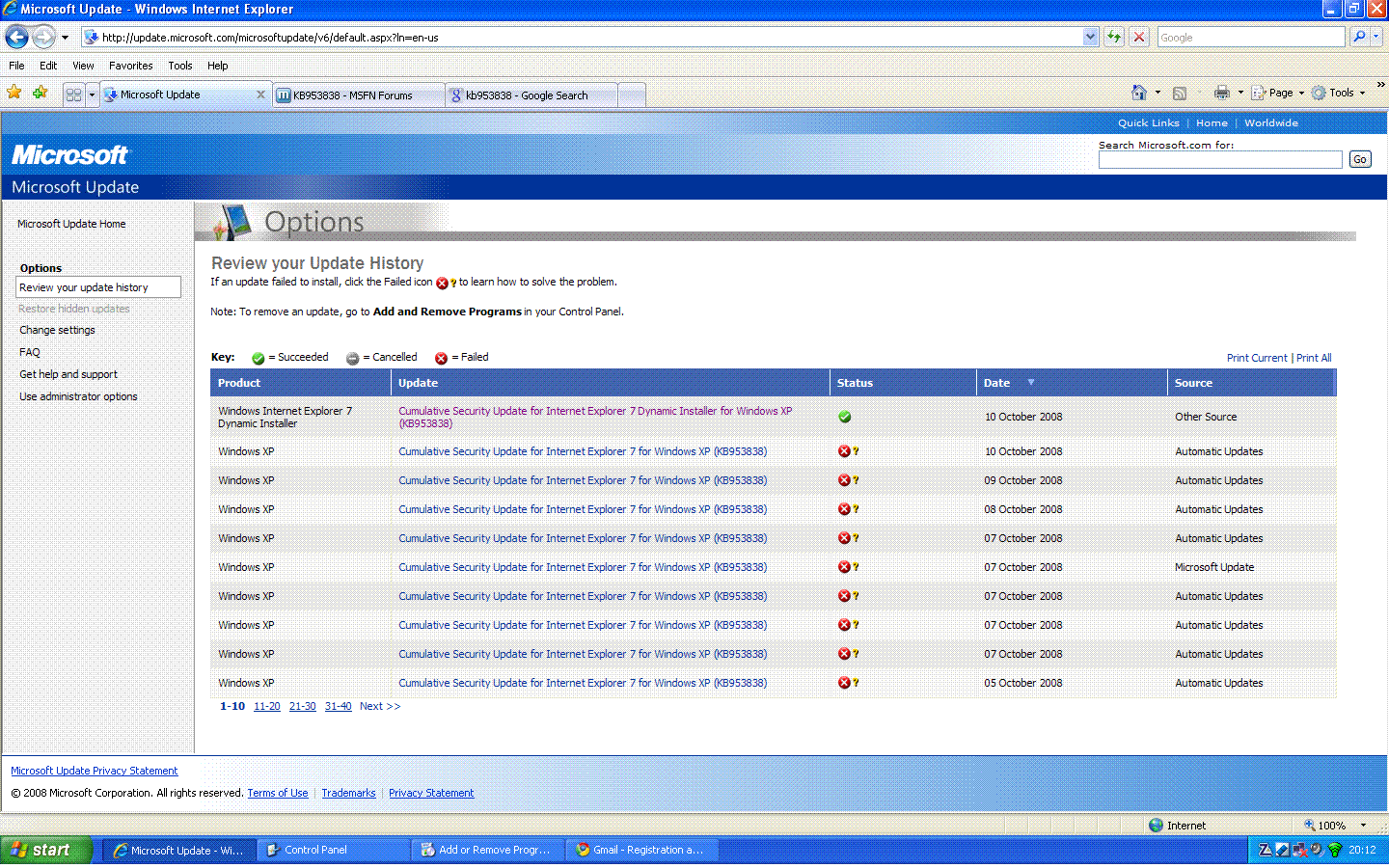Open the Tools menu in menu bar
Image resolution: width=1389 pixels, height=868 pixels.
click(180, 66)
